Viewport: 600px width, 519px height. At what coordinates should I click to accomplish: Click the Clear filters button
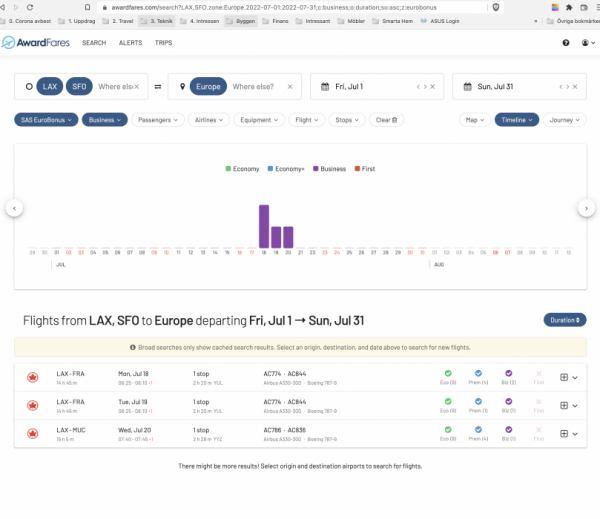point(386,120)
